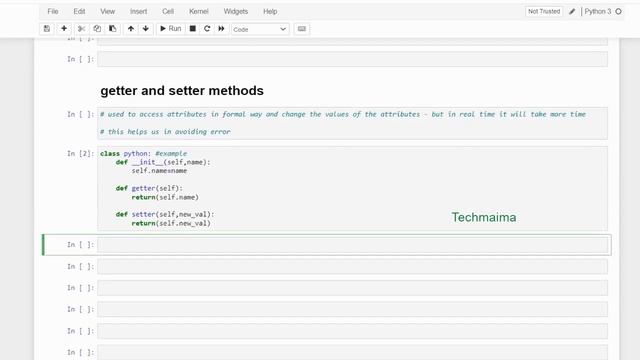Click inside the active empty cell
Image resolution: width=640 pixels, height=360 pixels.
point(352,245)
